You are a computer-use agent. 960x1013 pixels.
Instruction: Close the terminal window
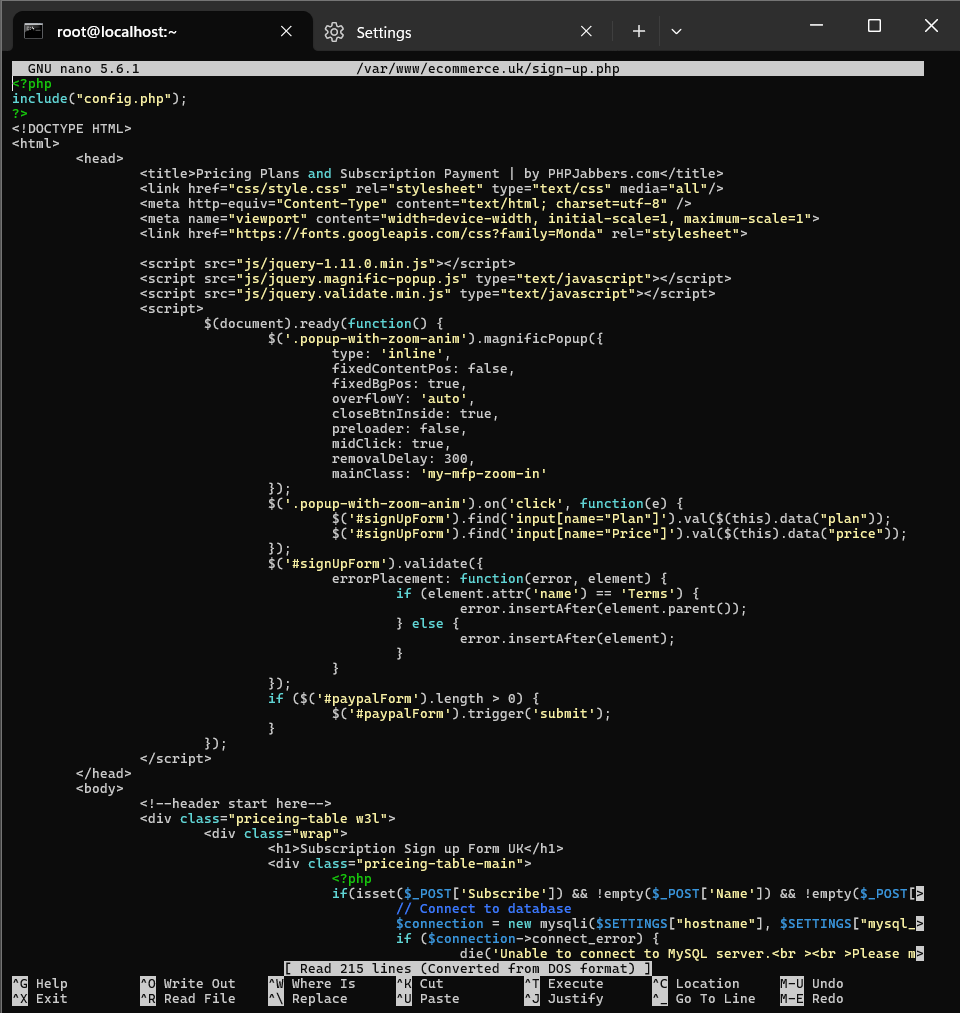931,26
